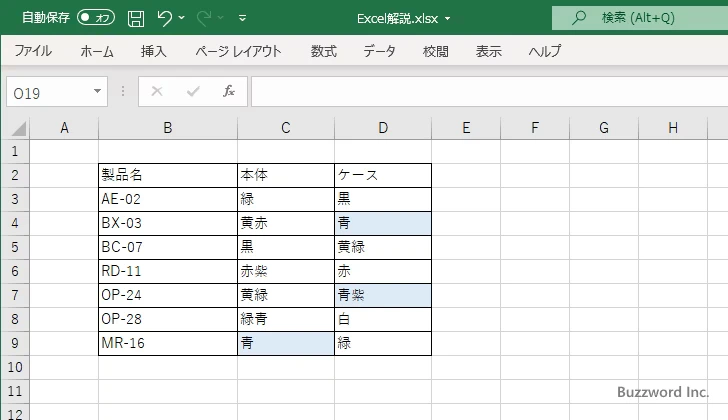
Task: Select the 白 cell
Action: pyautogui.click(x=383, y=319)
